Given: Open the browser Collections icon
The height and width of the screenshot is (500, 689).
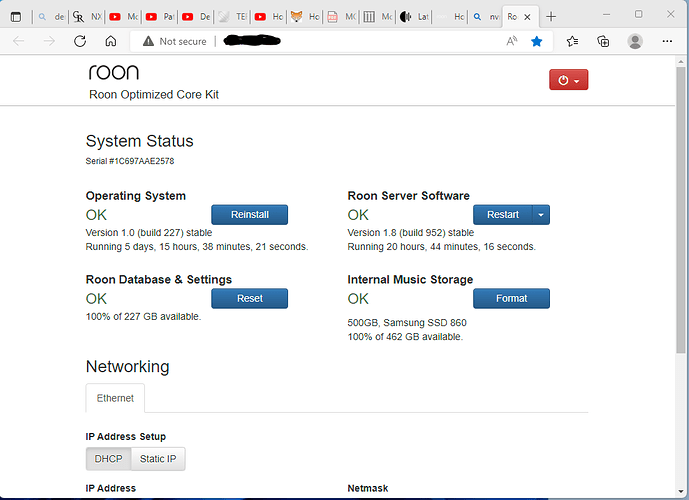Looking at the screenshot, I should click(x=603, y=41).
